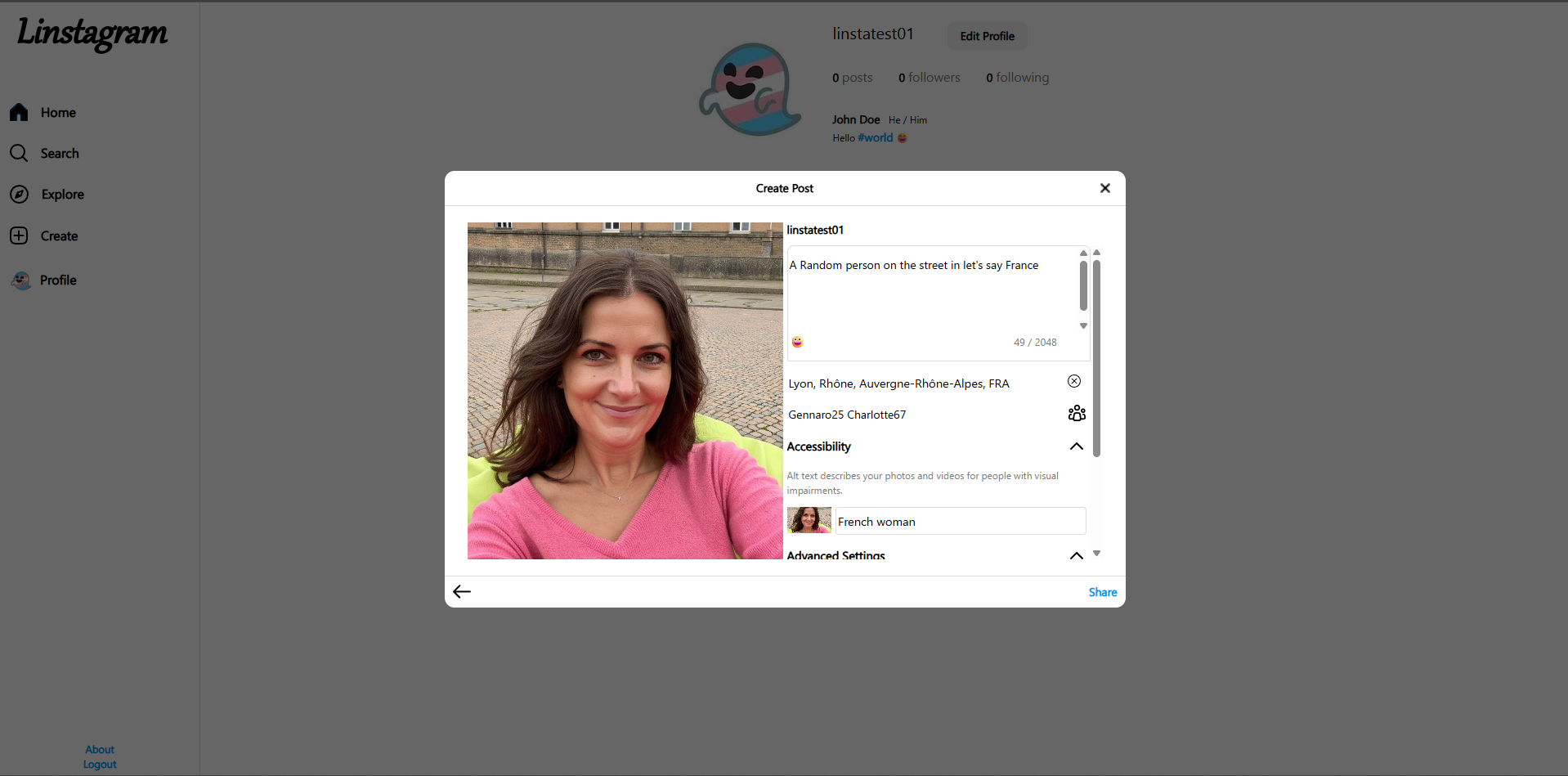Open the tag people icon

click(x=1076, y=414)
